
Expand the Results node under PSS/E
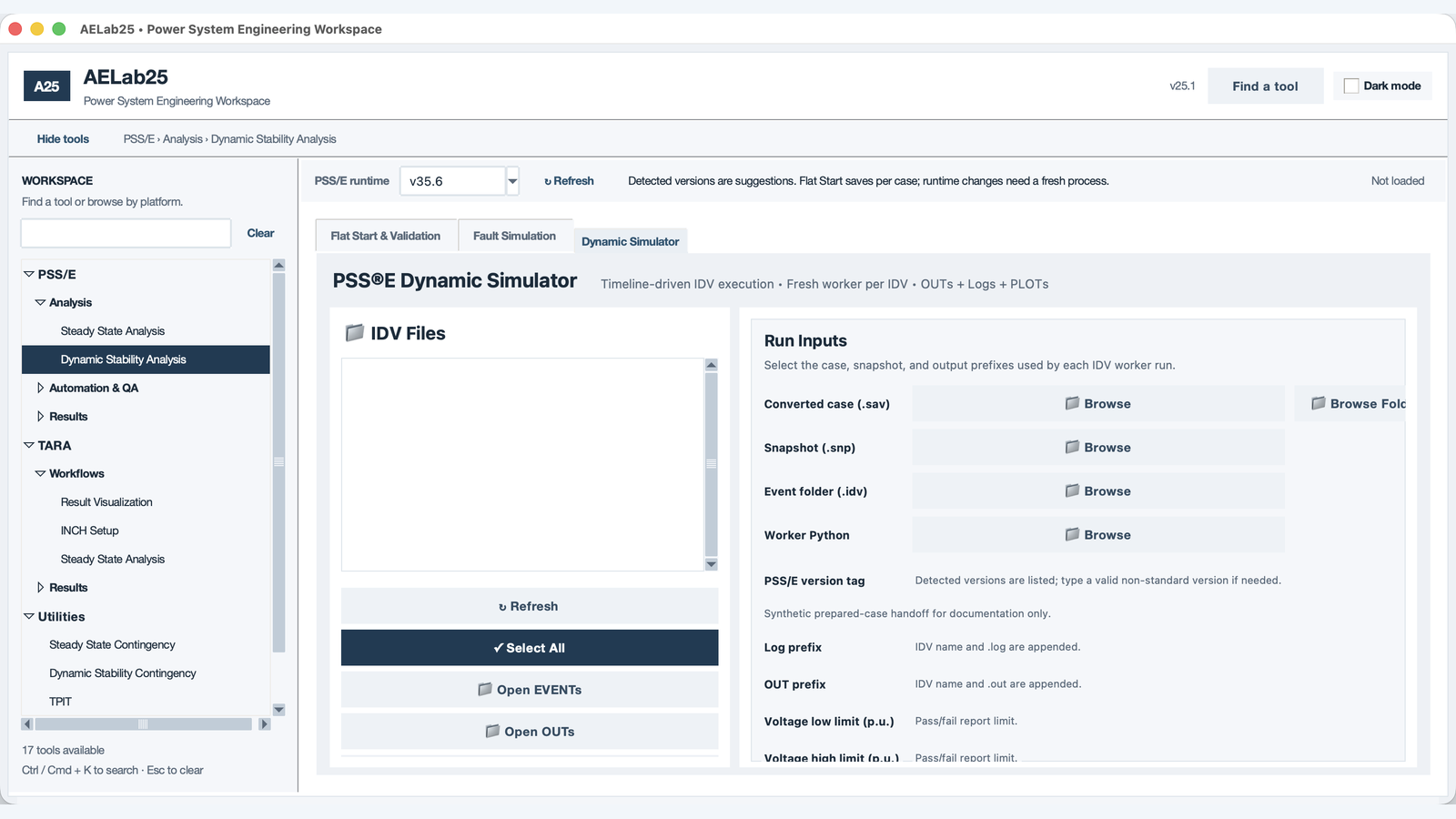(40, 416)
